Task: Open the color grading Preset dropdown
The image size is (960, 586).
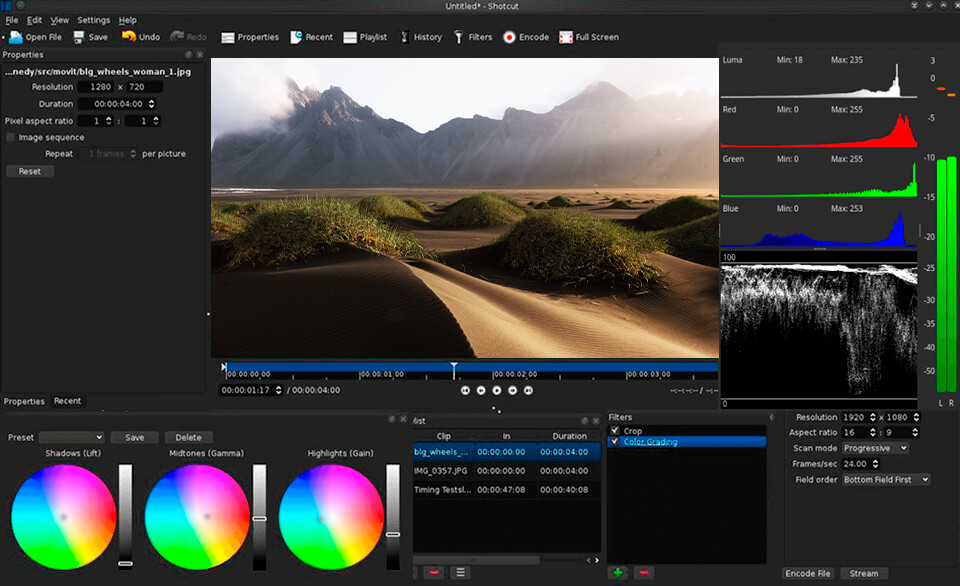Action: [71, 437]
